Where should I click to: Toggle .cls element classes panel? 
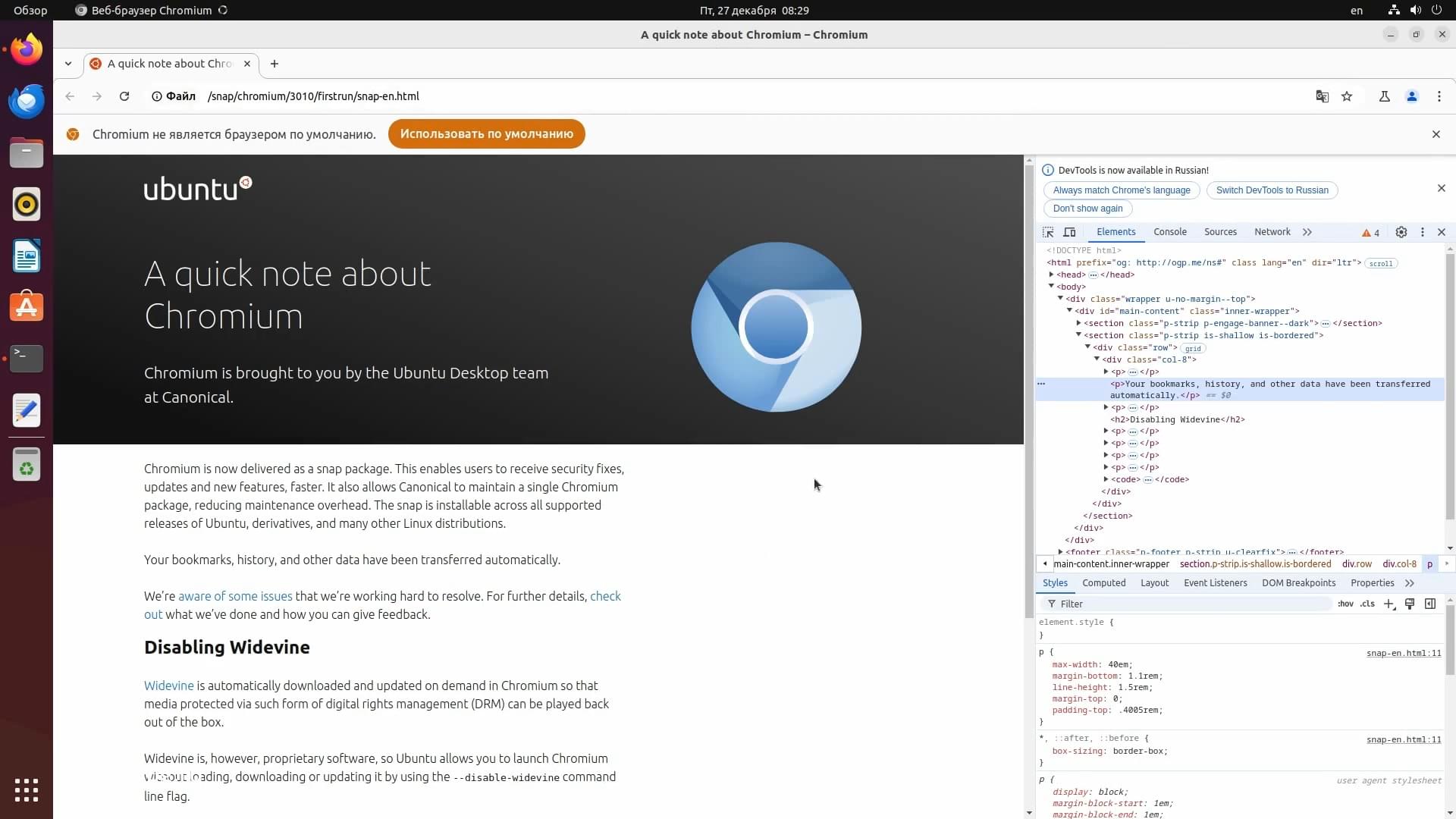coord(1367,604)
